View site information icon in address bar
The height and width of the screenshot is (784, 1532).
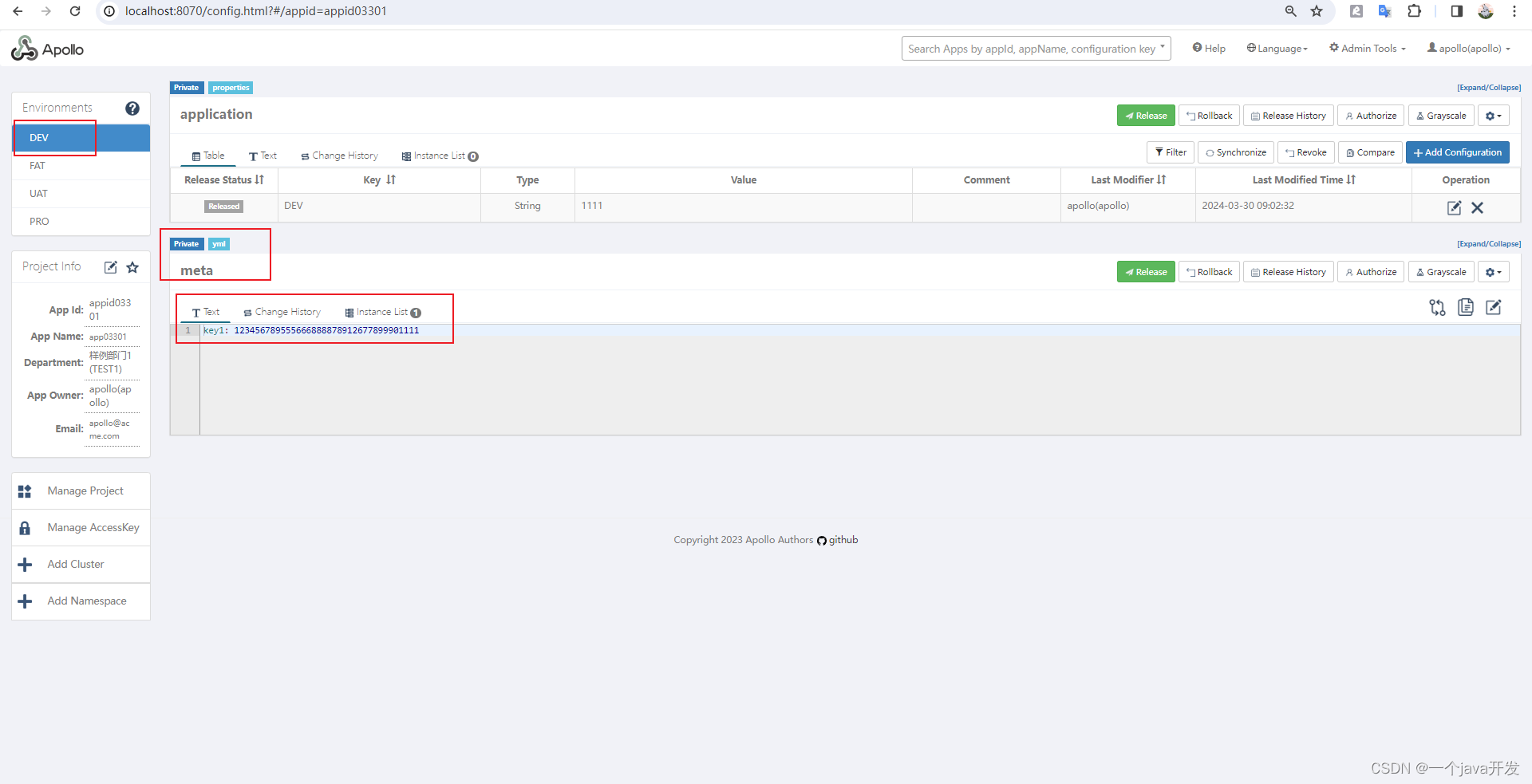click(x=109, y=11)
